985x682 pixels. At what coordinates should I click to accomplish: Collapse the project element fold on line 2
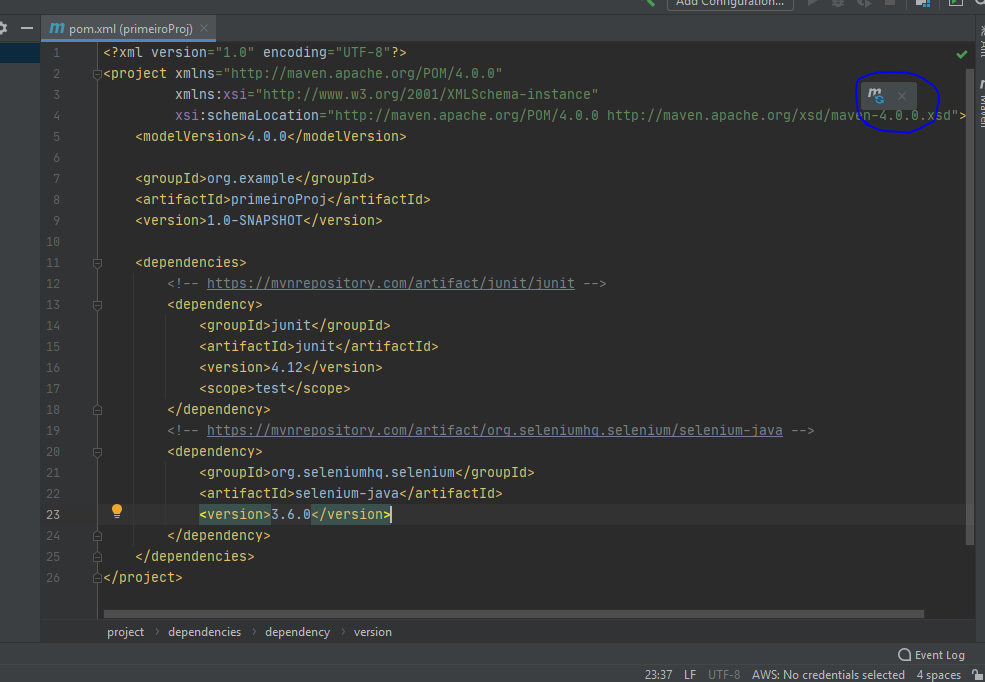pos(96,73)
